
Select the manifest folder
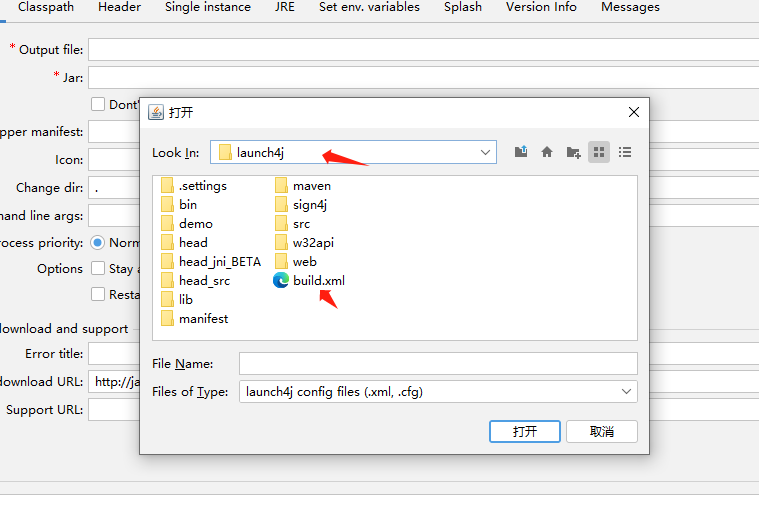coord(195,319)
